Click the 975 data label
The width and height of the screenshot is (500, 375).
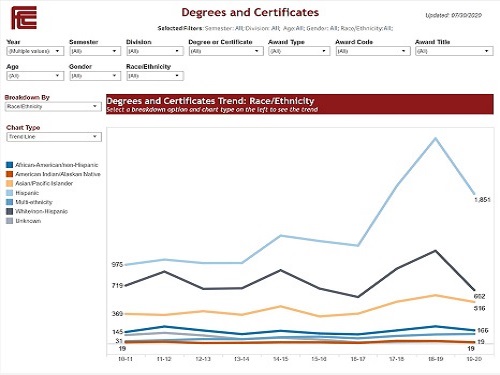coord(117,265)
